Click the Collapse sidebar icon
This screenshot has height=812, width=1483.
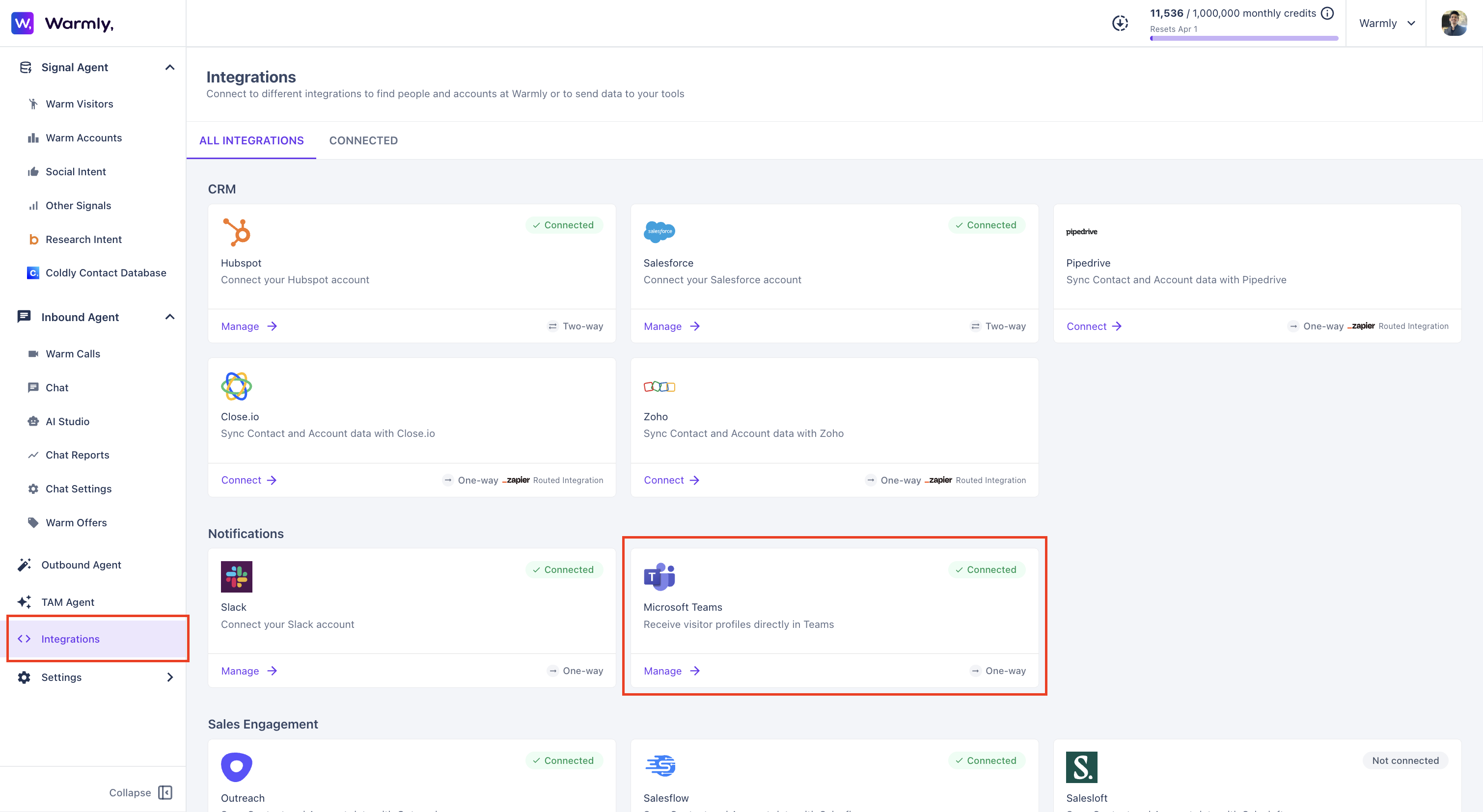[x=165, y=792]
